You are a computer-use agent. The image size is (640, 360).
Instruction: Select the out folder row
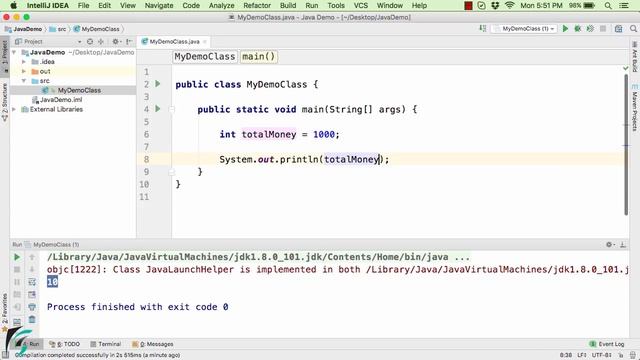[x=73, y=71]
